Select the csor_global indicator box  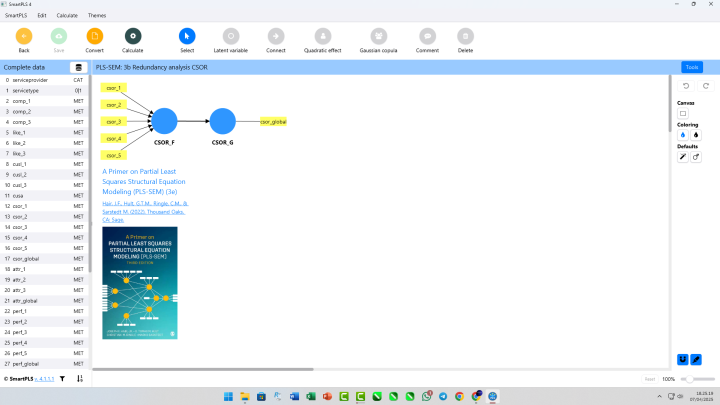(273, 122)
